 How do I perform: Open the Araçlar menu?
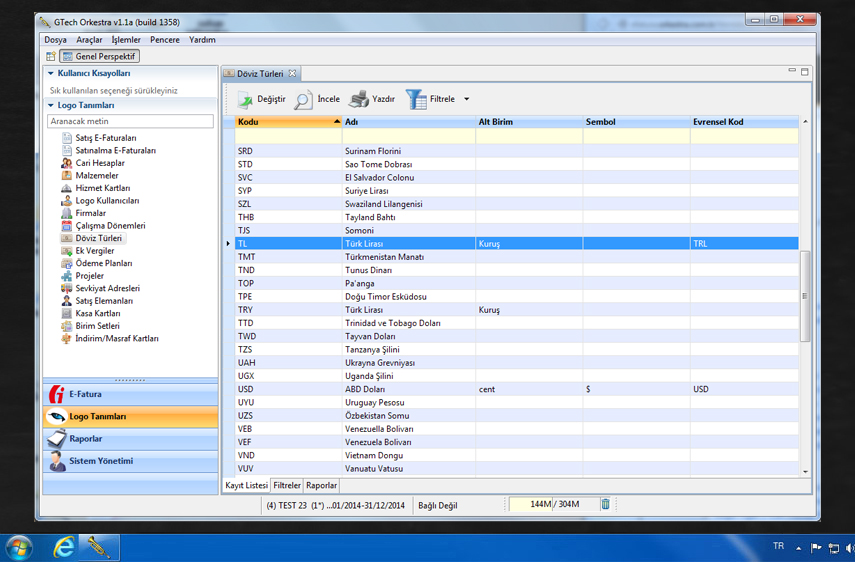point(89,40)
